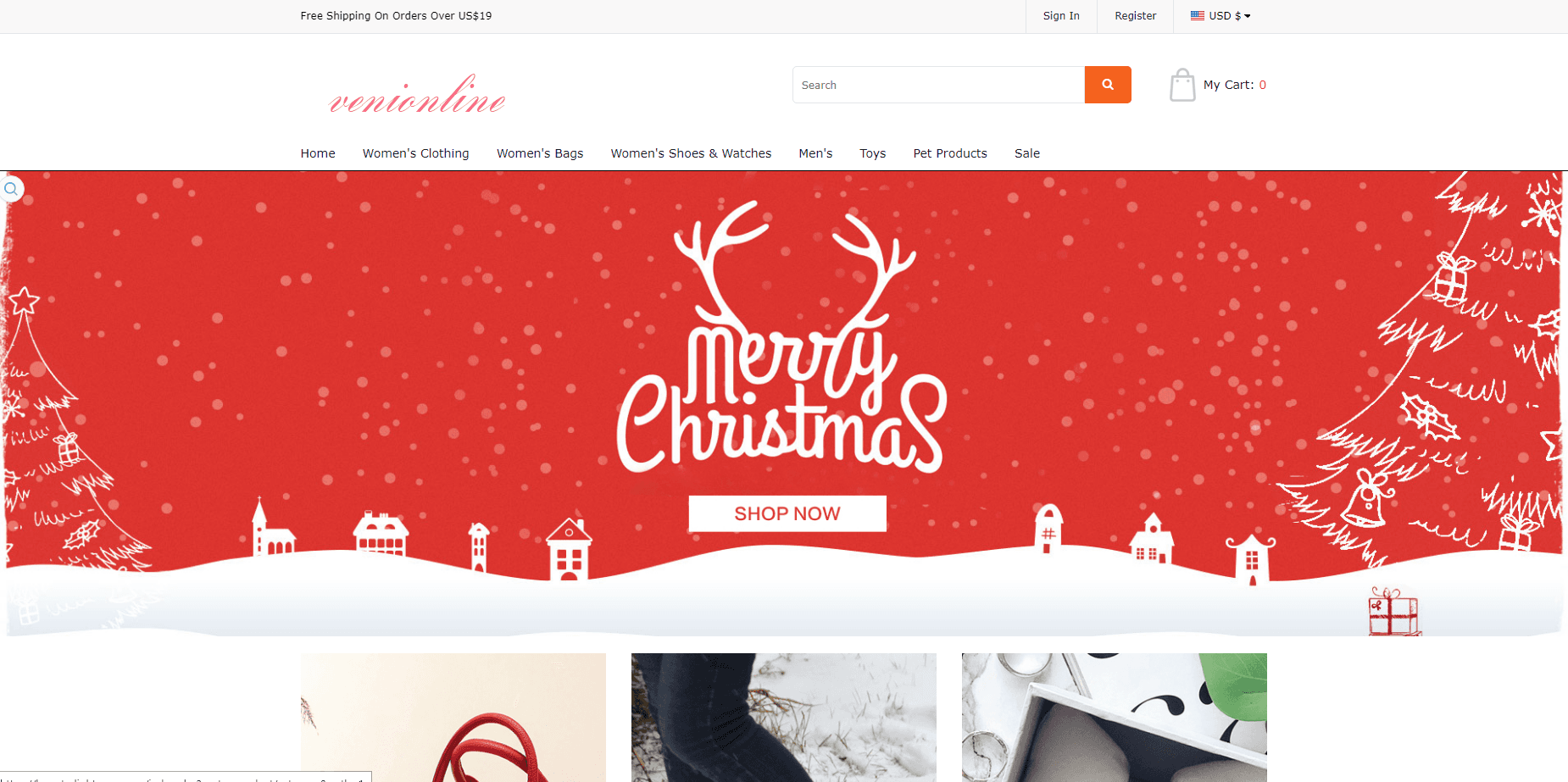Open the Women's Clothing category
Viewport: 1568px width, 782px height.
coord(416,153)
